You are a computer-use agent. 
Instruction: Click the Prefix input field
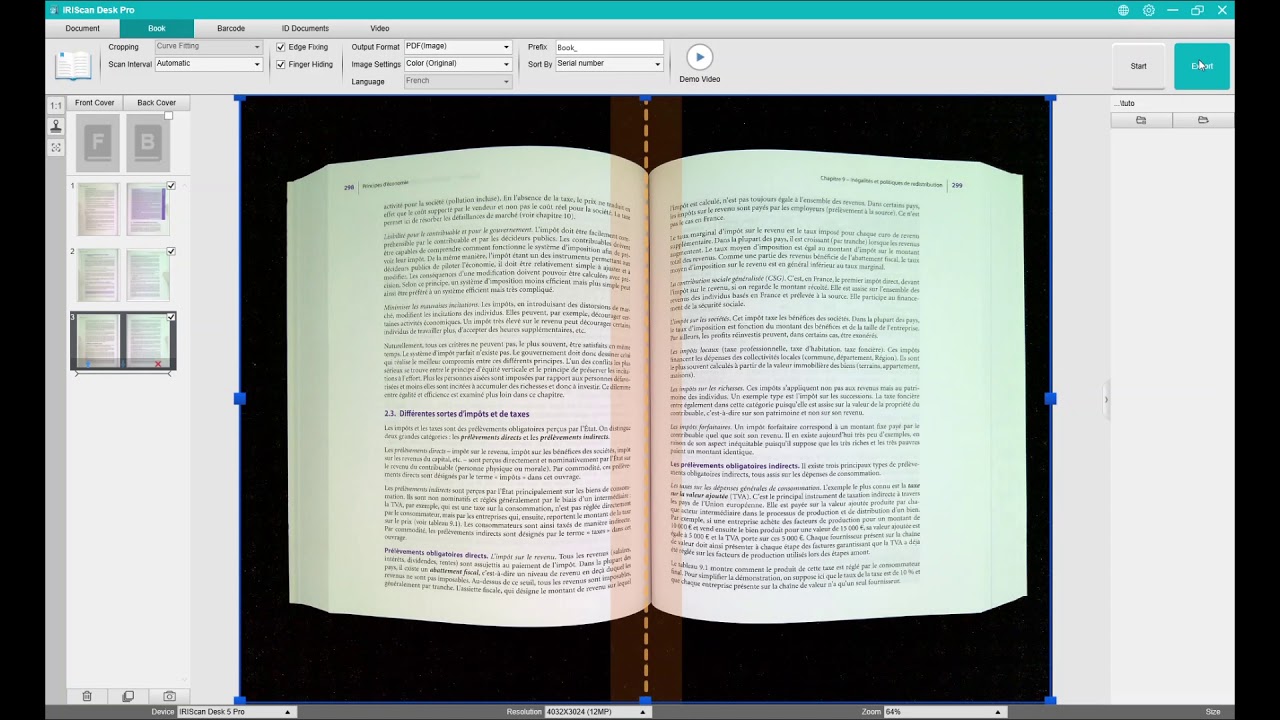(x=609, y=47)
